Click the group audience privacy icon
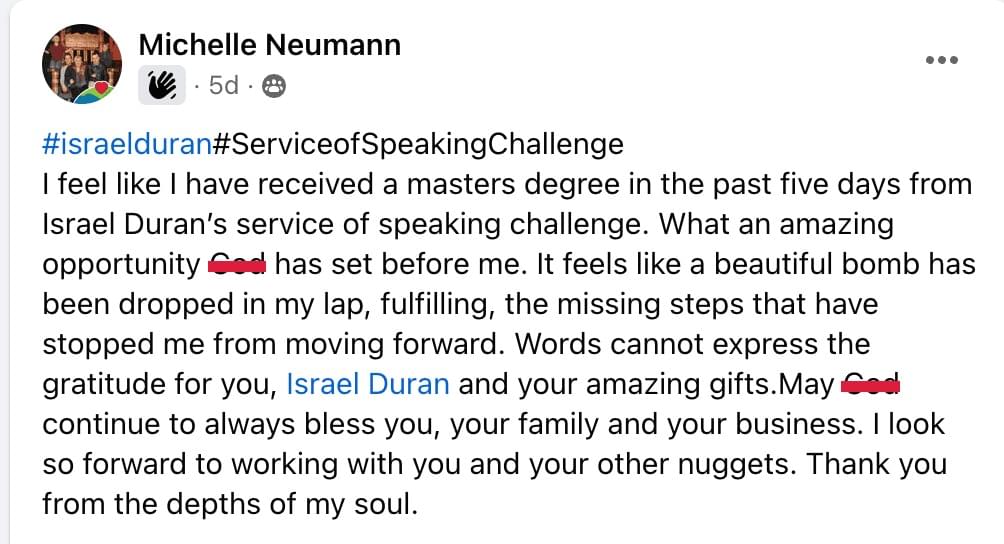The width and height of the screenshot is (1004, 544). click(x=274, y=86)
